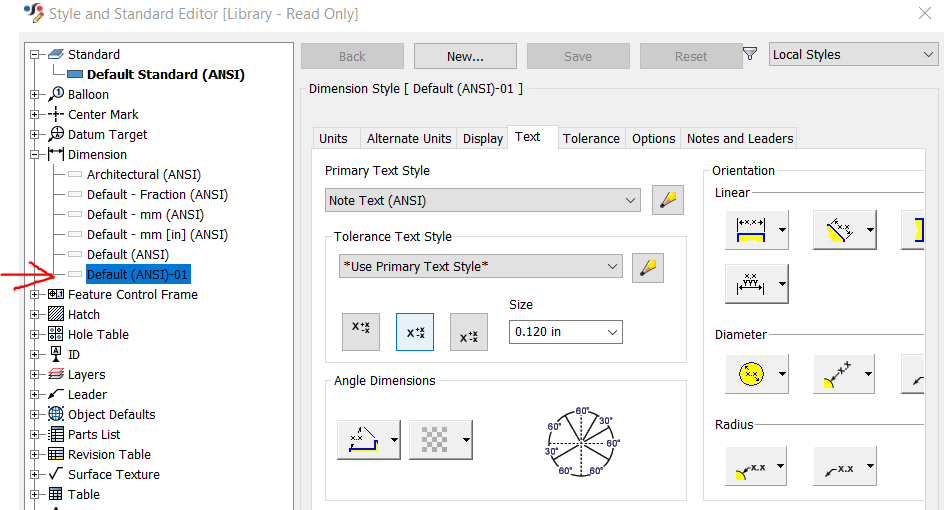The image size is (944, 510).
Task: Collapse the Dimension tree node
Action: pos(35,154)
